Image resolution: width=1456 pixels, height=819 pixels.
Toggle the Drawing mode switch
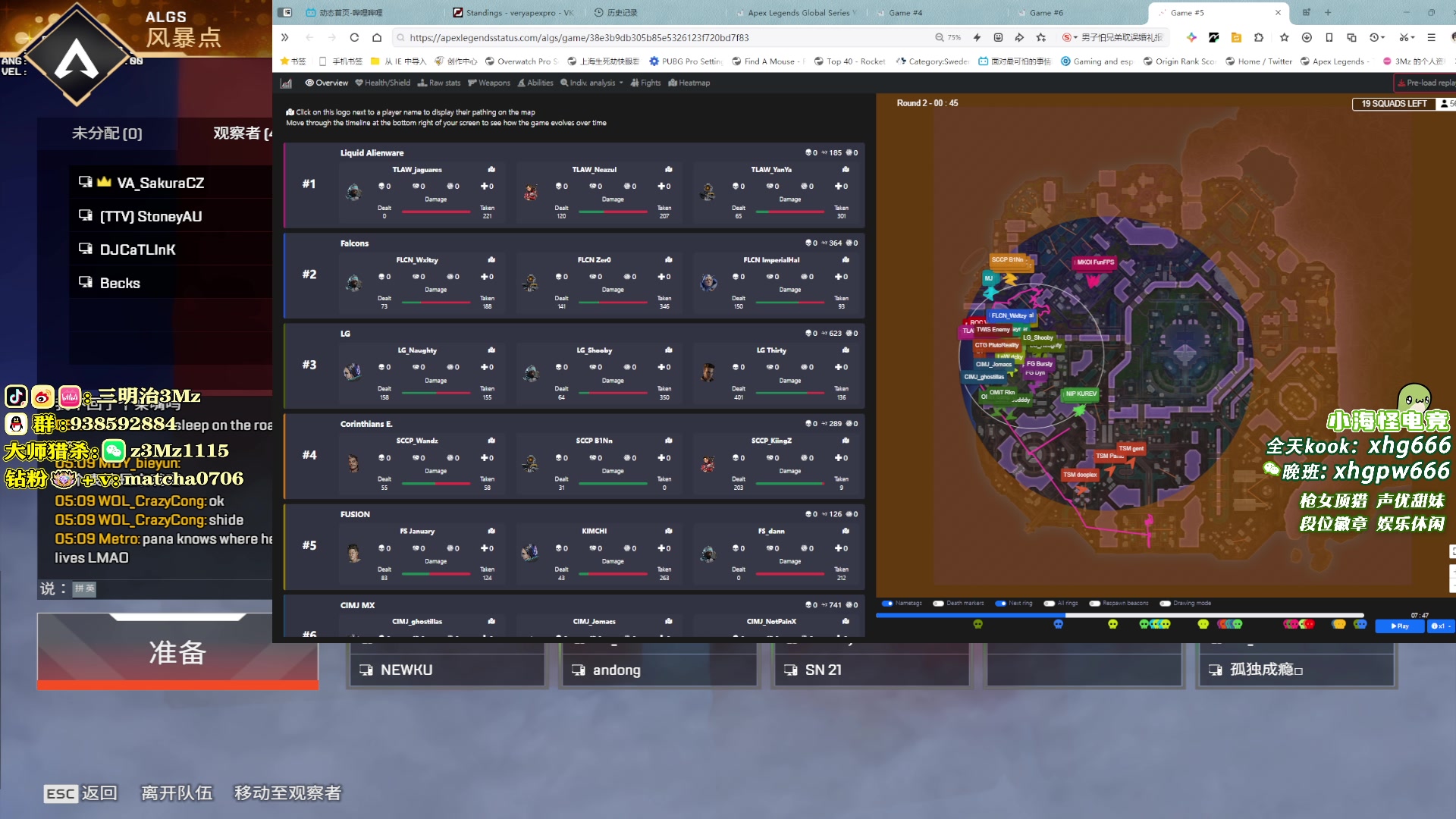(x=1165, y=604)
